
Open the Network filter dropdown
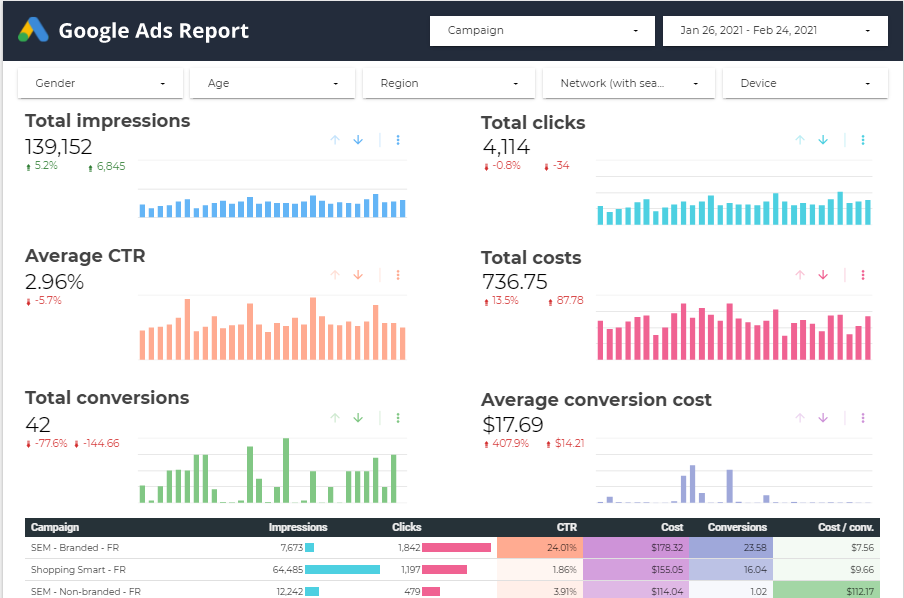628,83
